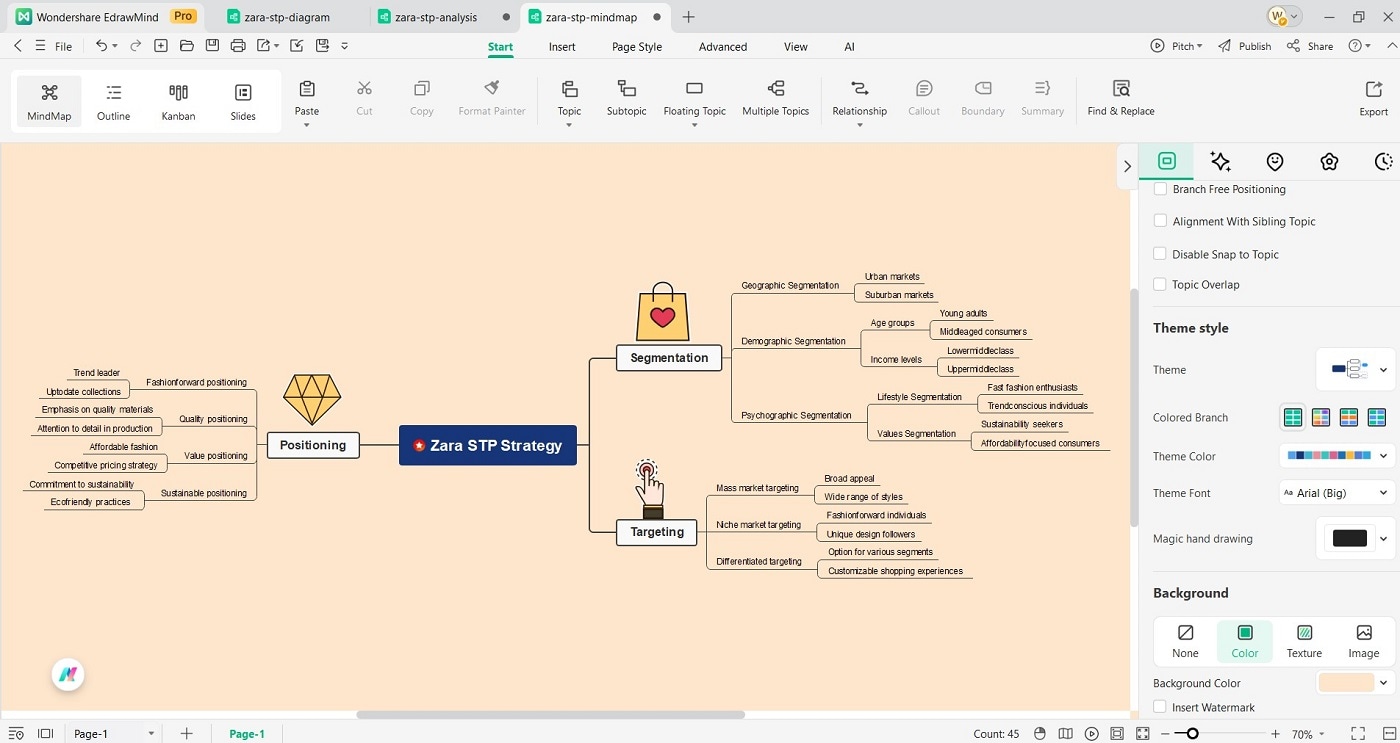
Task: Open the zoom percentage dropdown
Action: [1320, 734]
